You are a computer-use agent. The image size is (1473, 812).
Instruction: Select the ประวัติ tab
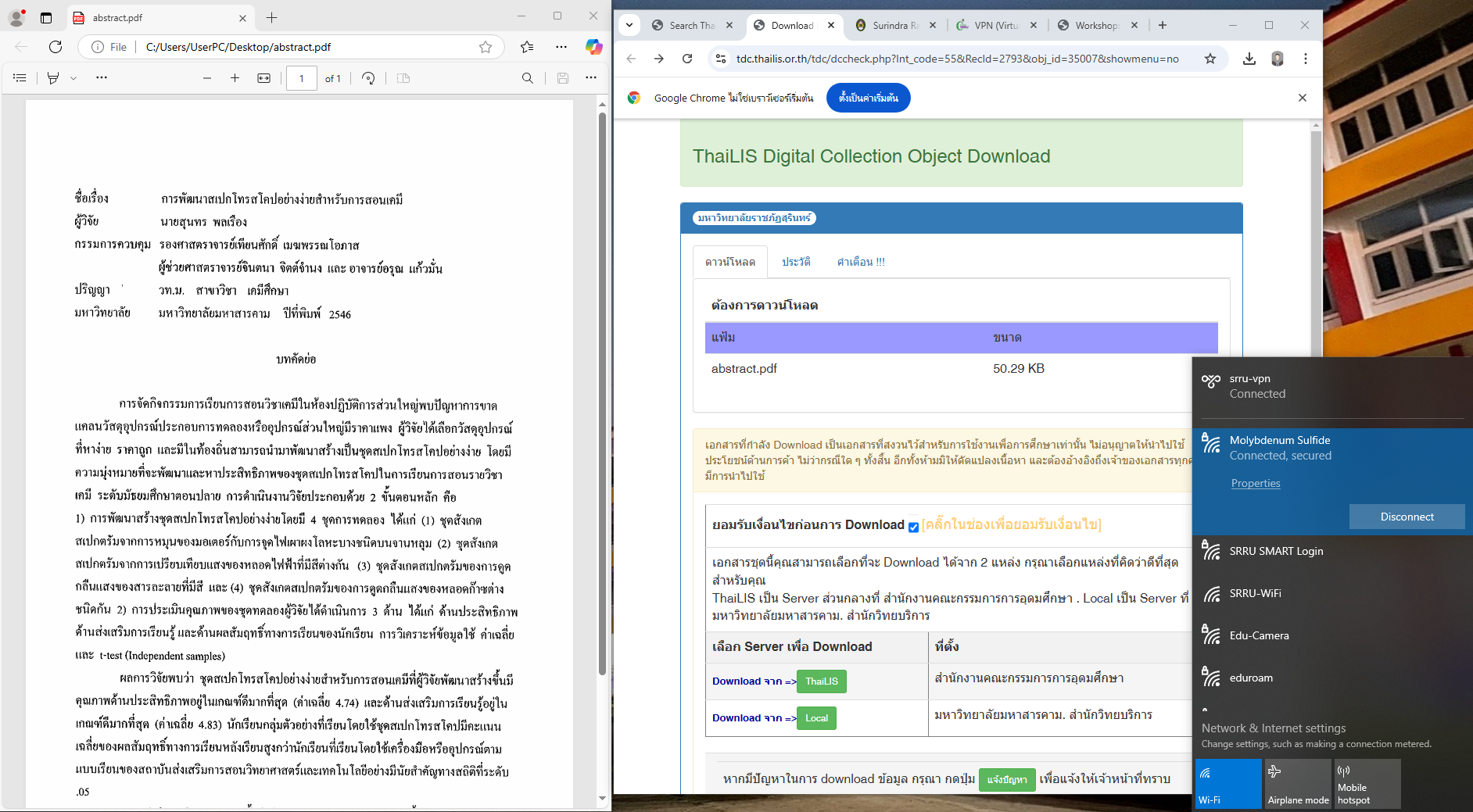click(x=796, y=262)
